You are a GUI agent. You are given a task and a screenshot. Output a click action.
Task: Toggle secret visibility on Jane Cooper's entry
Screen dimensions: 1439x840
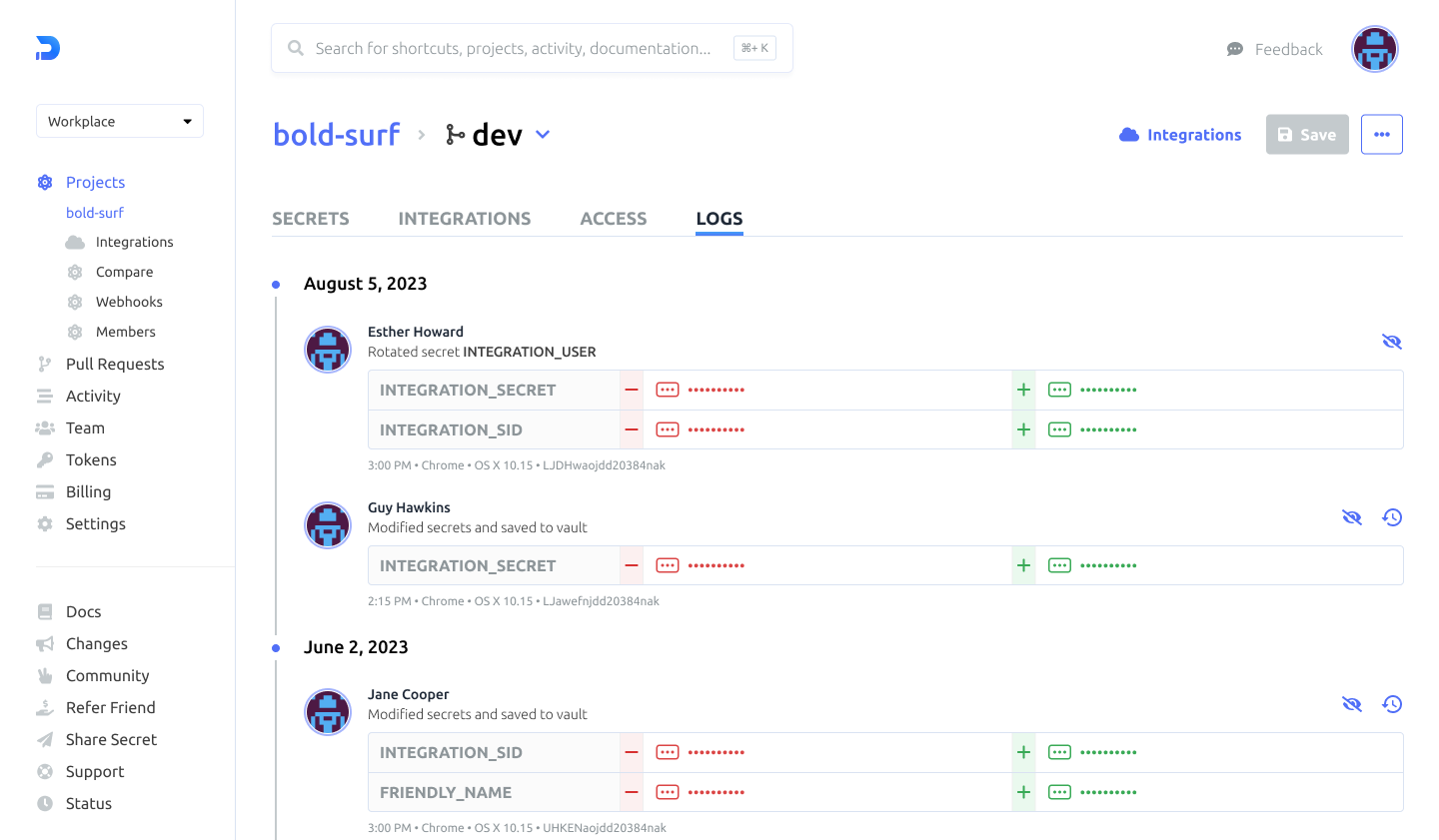pos(1352,703)
